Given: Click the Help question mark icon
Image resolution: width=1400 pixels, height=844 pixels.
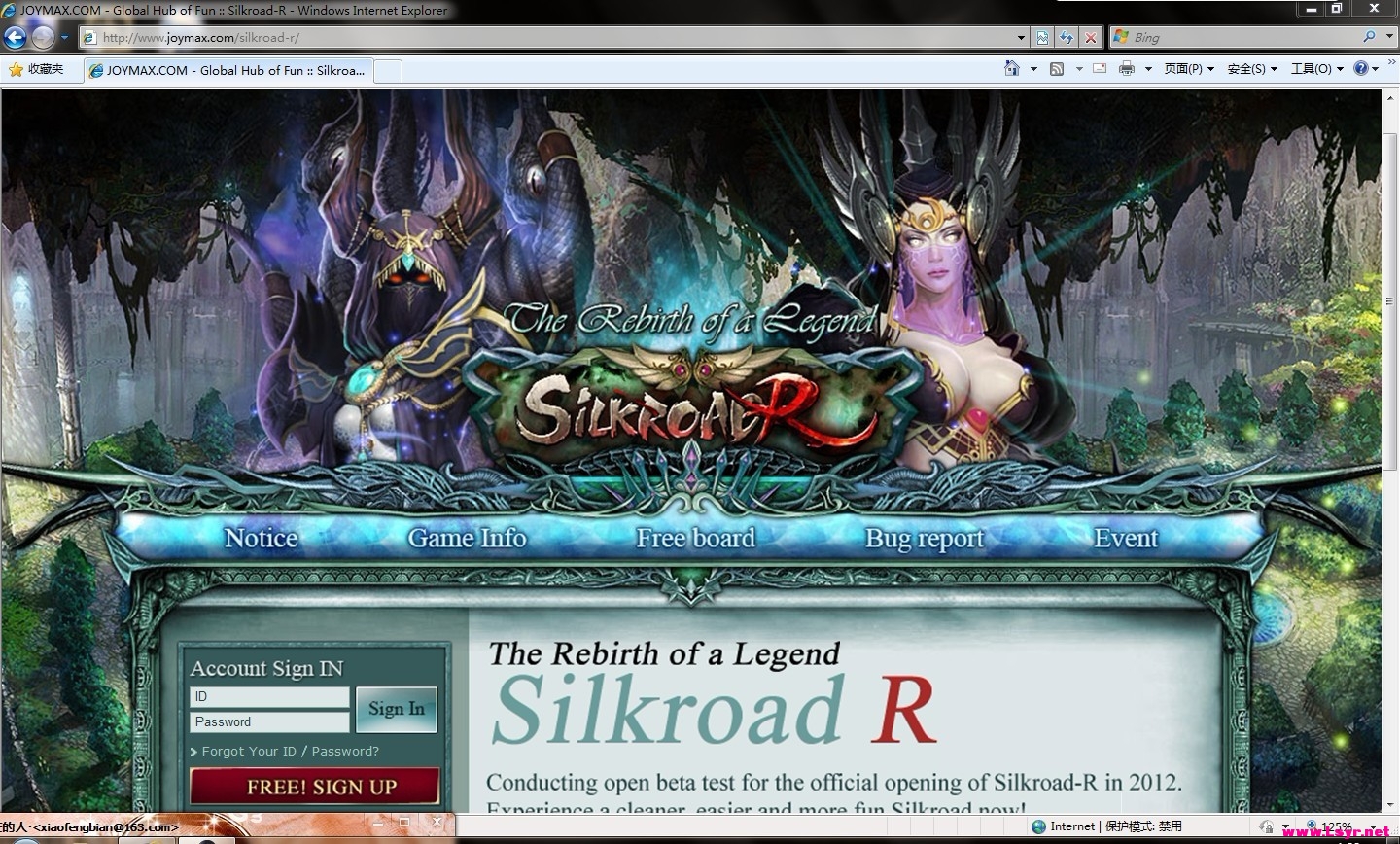Looking at the screenshot, I should pyautogui.click(x=1360, y=68).
